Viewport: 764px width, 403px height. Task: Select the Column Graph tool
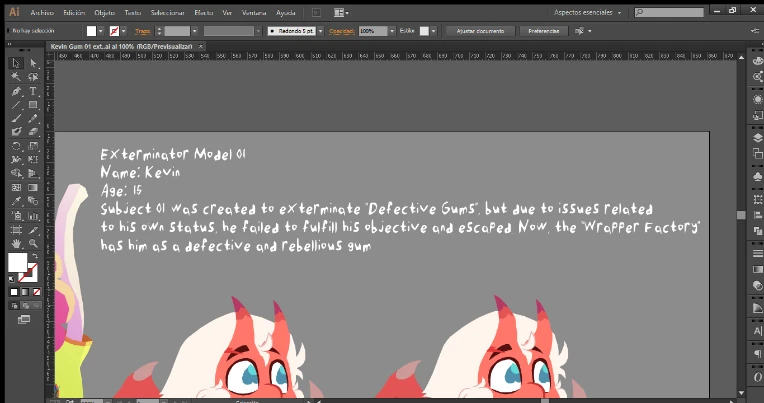pyautogui.click(x=33, y=215)
